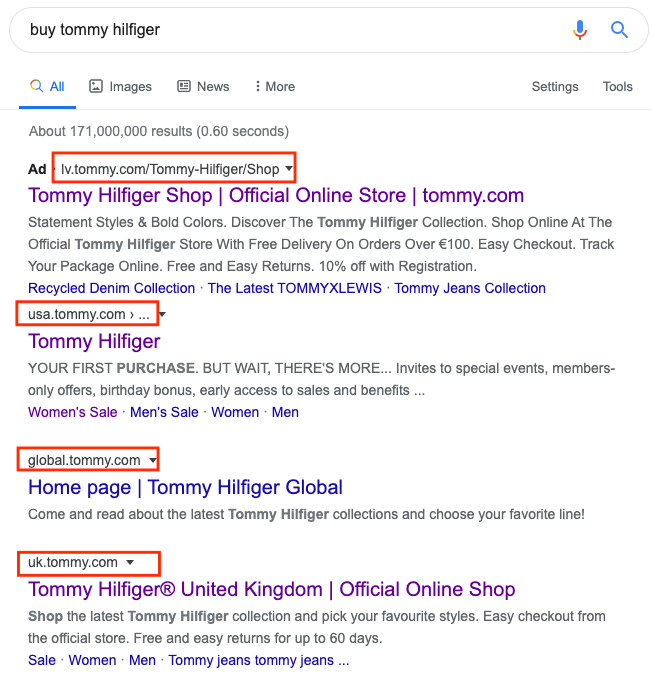Click the microphone voice search icon
Image resolution: width=652 pixels, height=680 pixels.
[580, 30]
